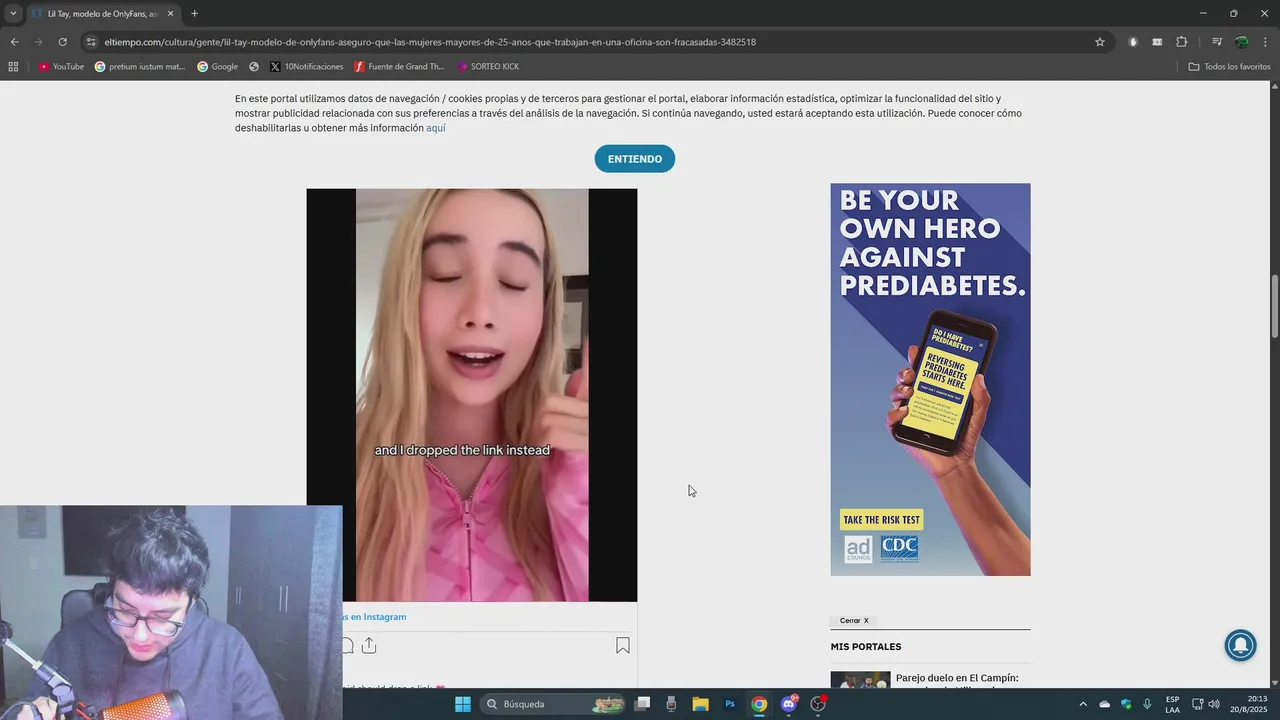Click the ENTIENDO cookie consent button
This screenshot has height=720, width=1280.
tap(634, 159)
